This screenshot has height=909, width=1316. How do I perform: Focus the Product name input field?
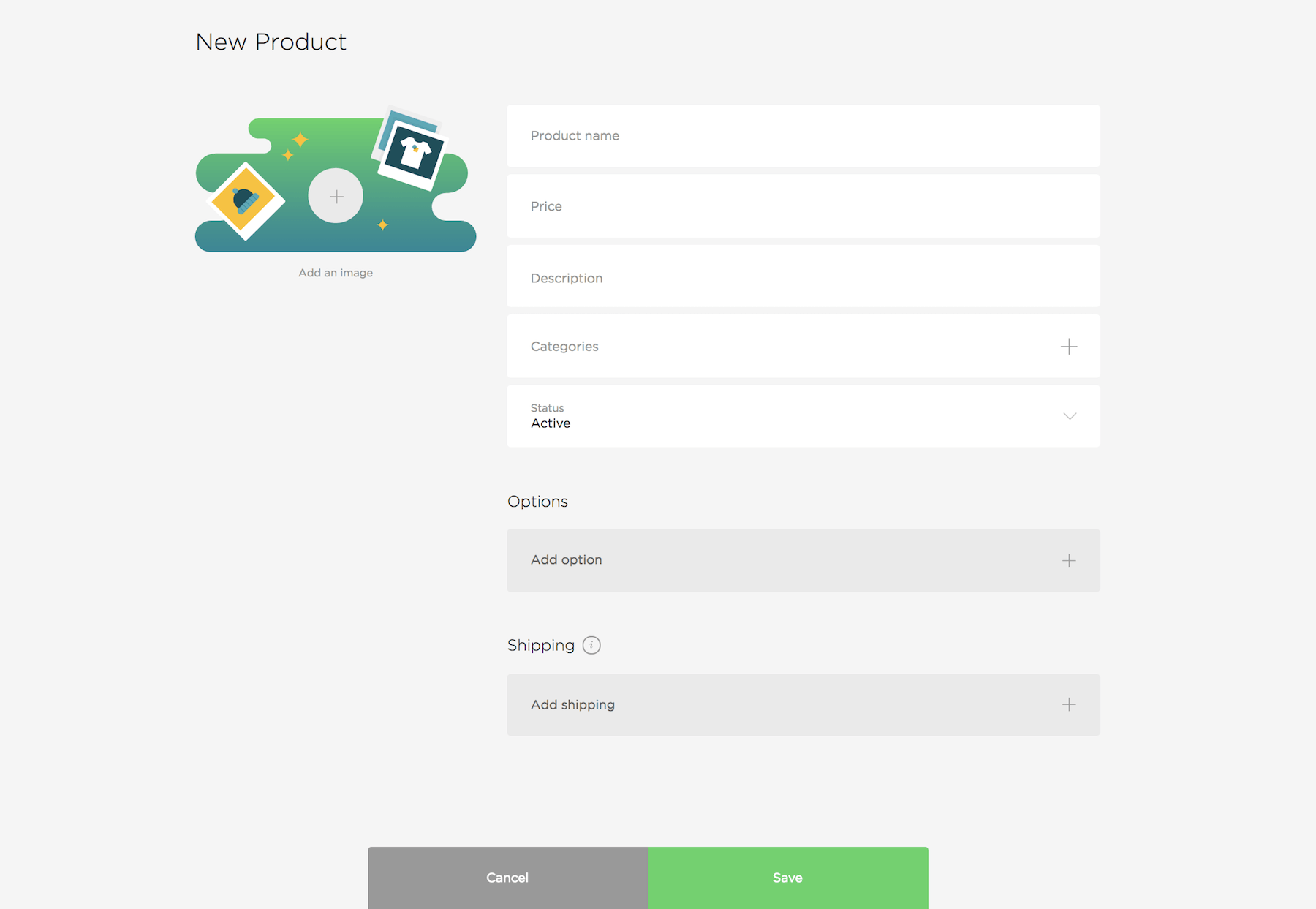click(803, 136)
